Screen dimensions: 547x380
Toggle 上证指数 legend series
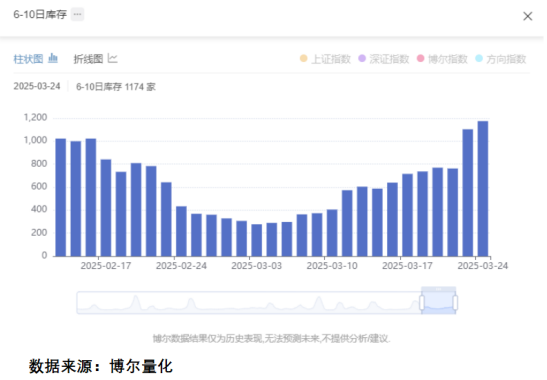325,59
